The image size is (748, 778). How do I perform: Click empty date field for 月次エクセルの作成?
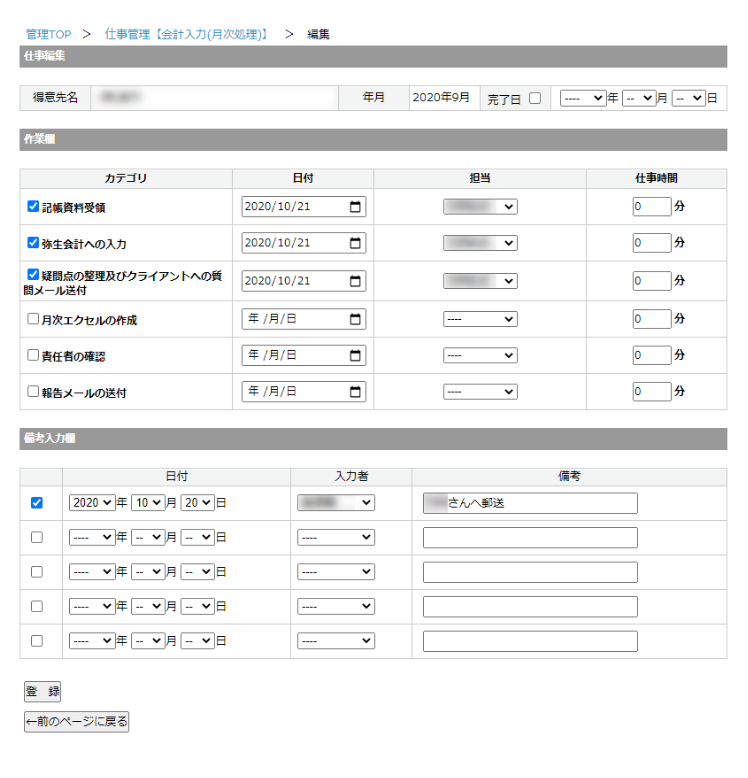coord(304,319)
